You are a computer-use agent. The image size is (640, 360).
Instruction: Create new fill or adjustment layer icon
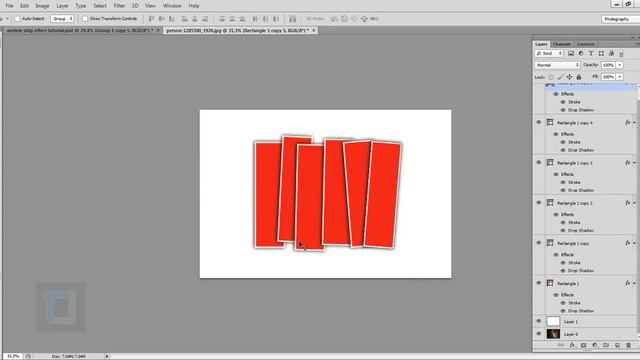595,345
